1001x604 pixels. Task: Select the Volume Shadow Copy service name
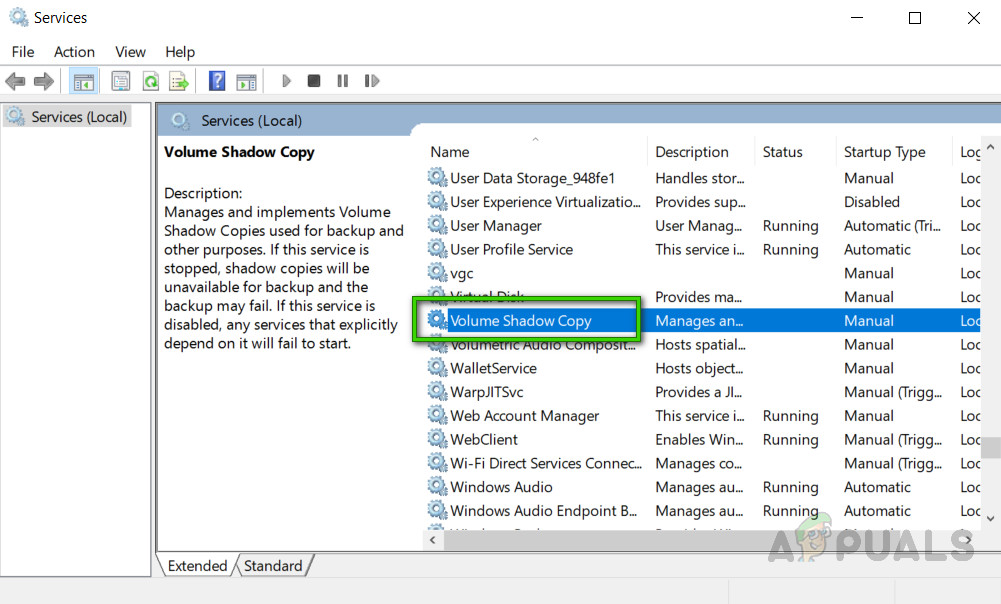coord(521,321)
